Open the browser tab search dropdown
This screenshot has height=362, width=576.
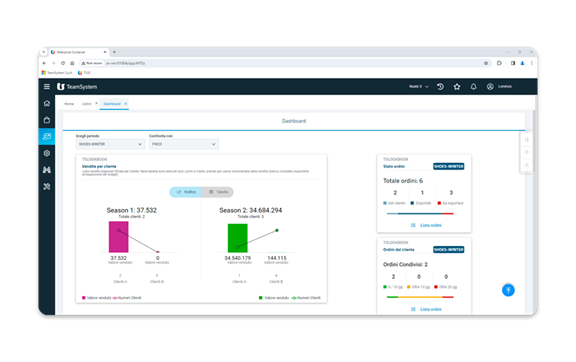click(44, 52)
